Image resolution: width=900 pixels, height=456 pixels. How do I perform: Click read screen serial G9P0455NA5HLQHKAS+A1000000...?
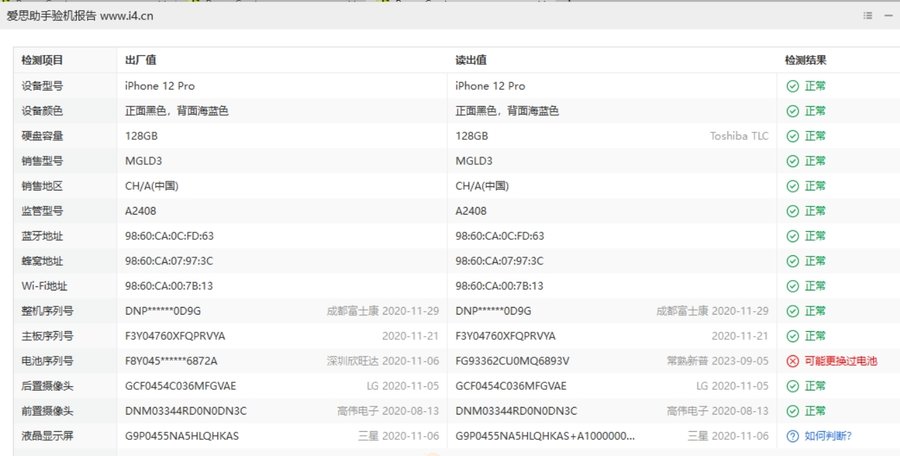click(545, 436)
